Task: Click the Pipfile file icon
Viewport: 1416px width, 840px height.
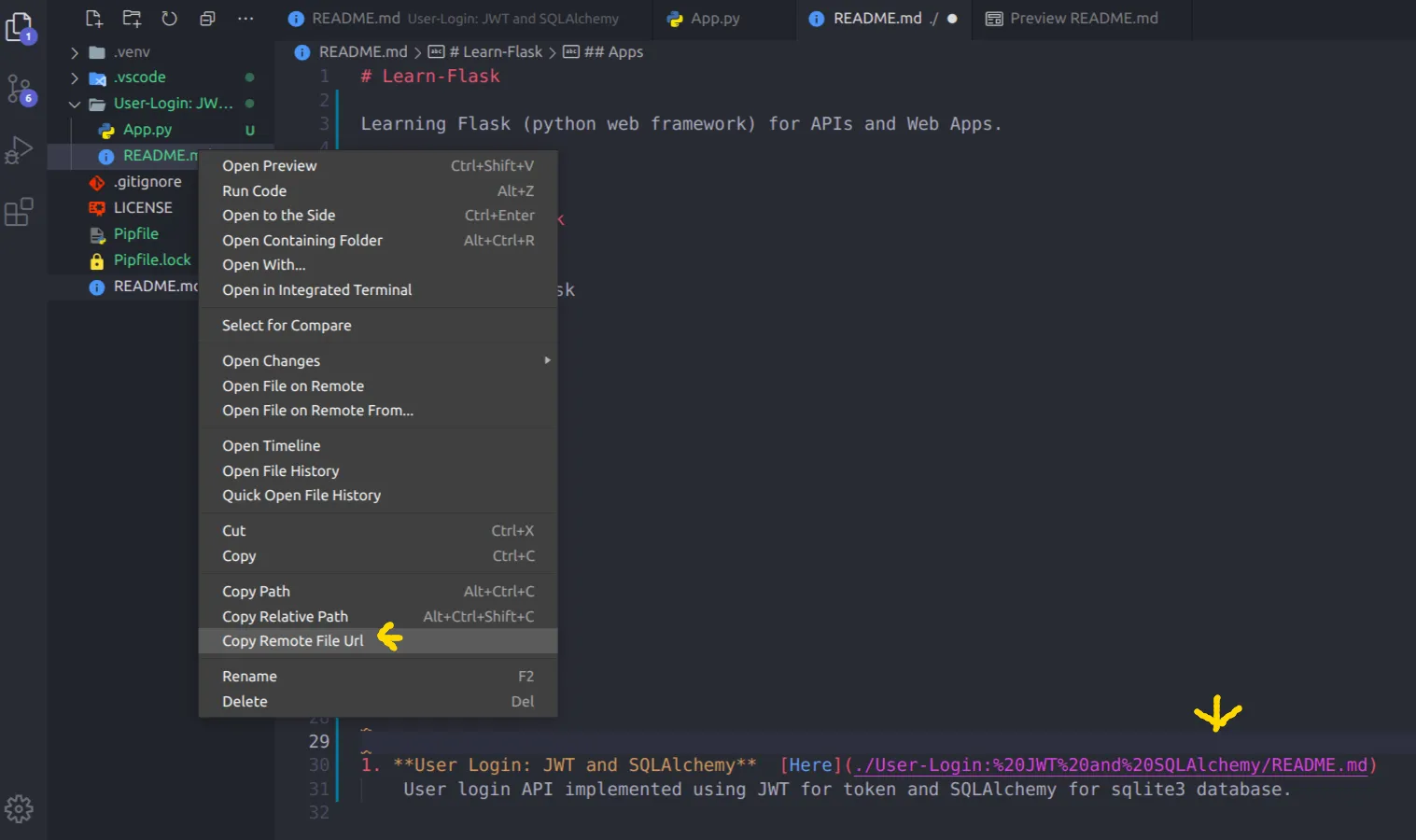Action: pos(96,234)
